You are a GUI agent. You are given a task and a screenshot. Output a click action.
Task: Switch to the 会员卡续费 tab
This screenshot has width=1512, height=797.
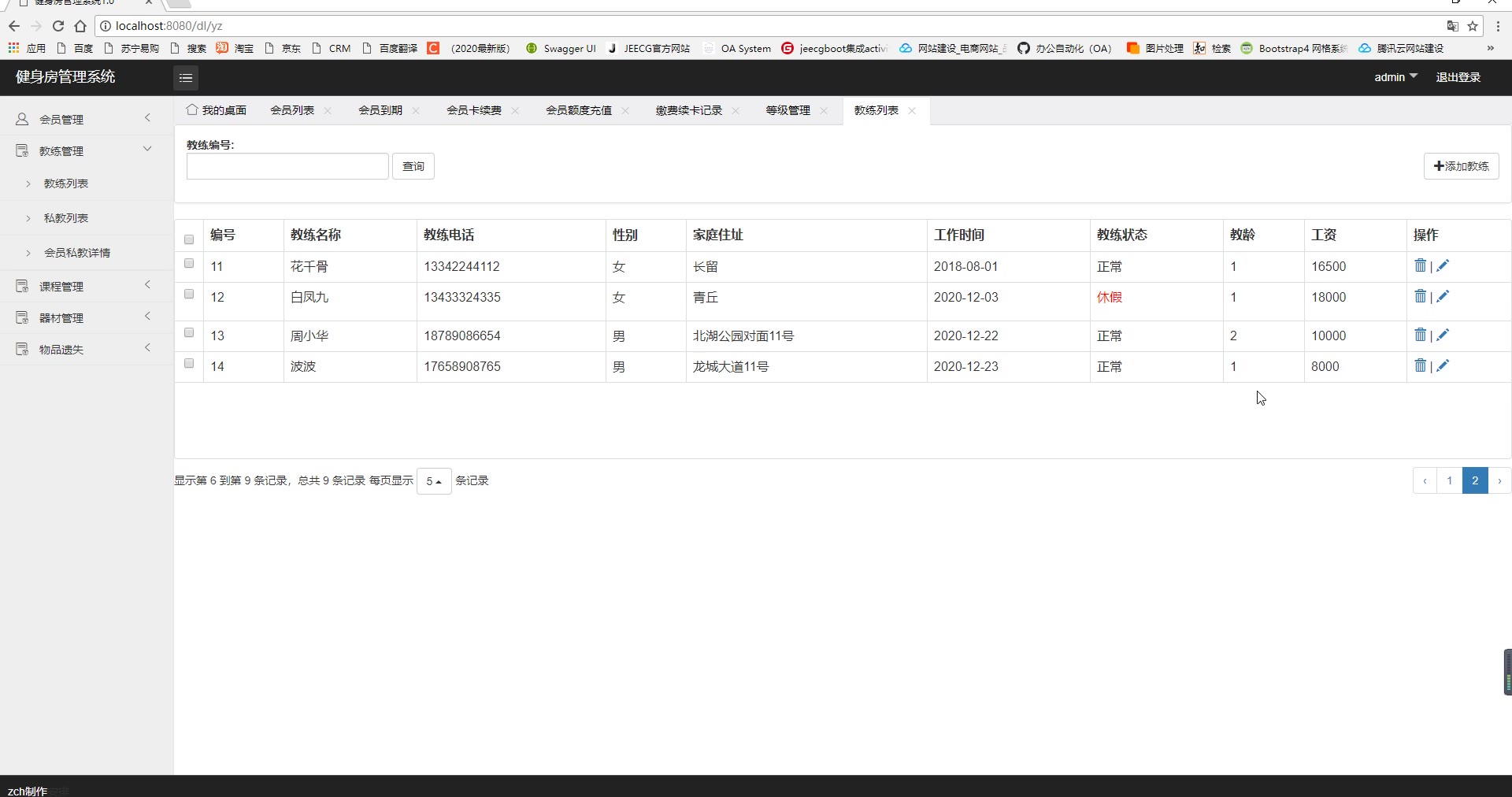coord(474,110)
